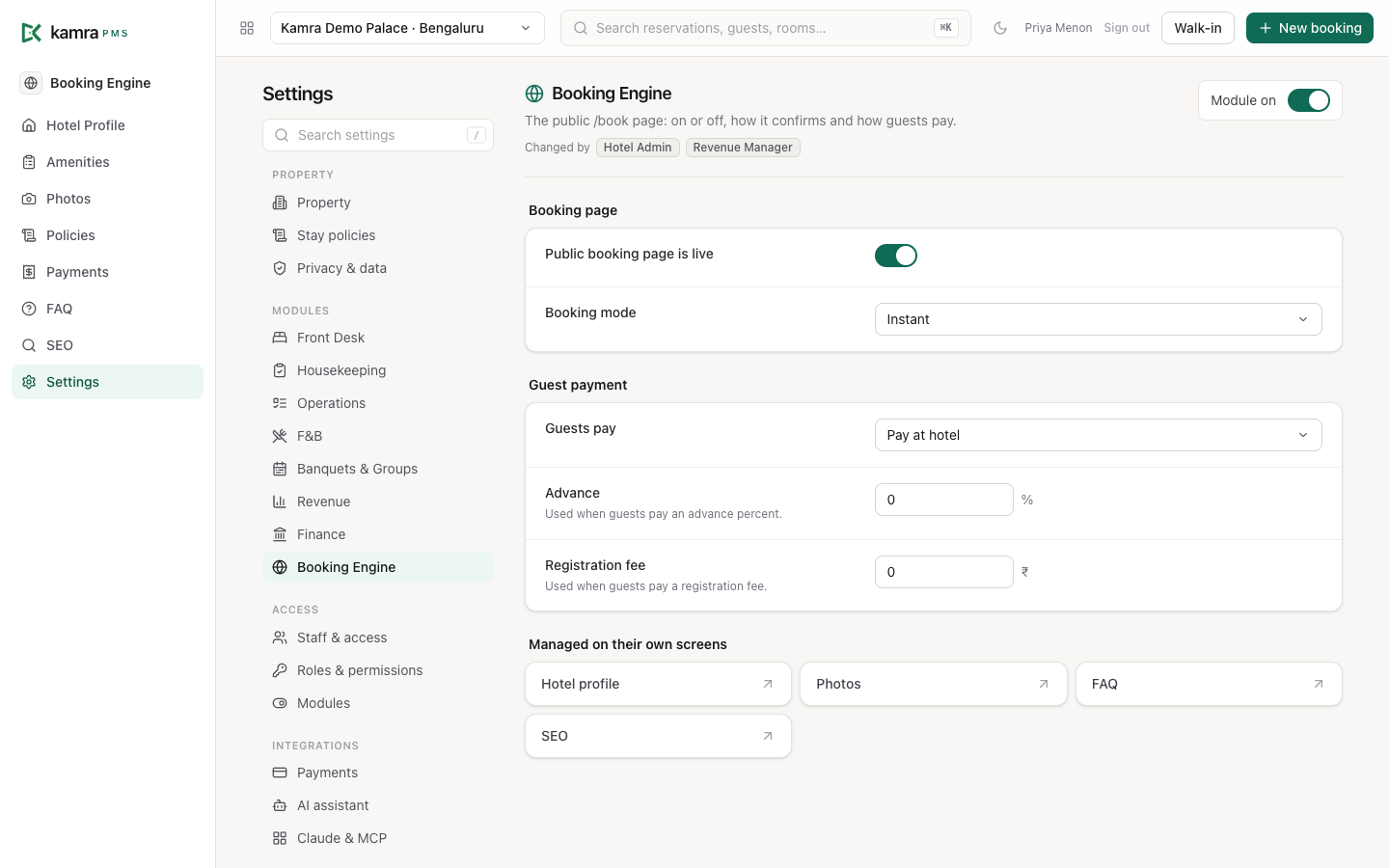Image resolution: width=1389 pixels, height=868 pixels.
Task: Click the Search settings field
Action: tap(378, 135)
